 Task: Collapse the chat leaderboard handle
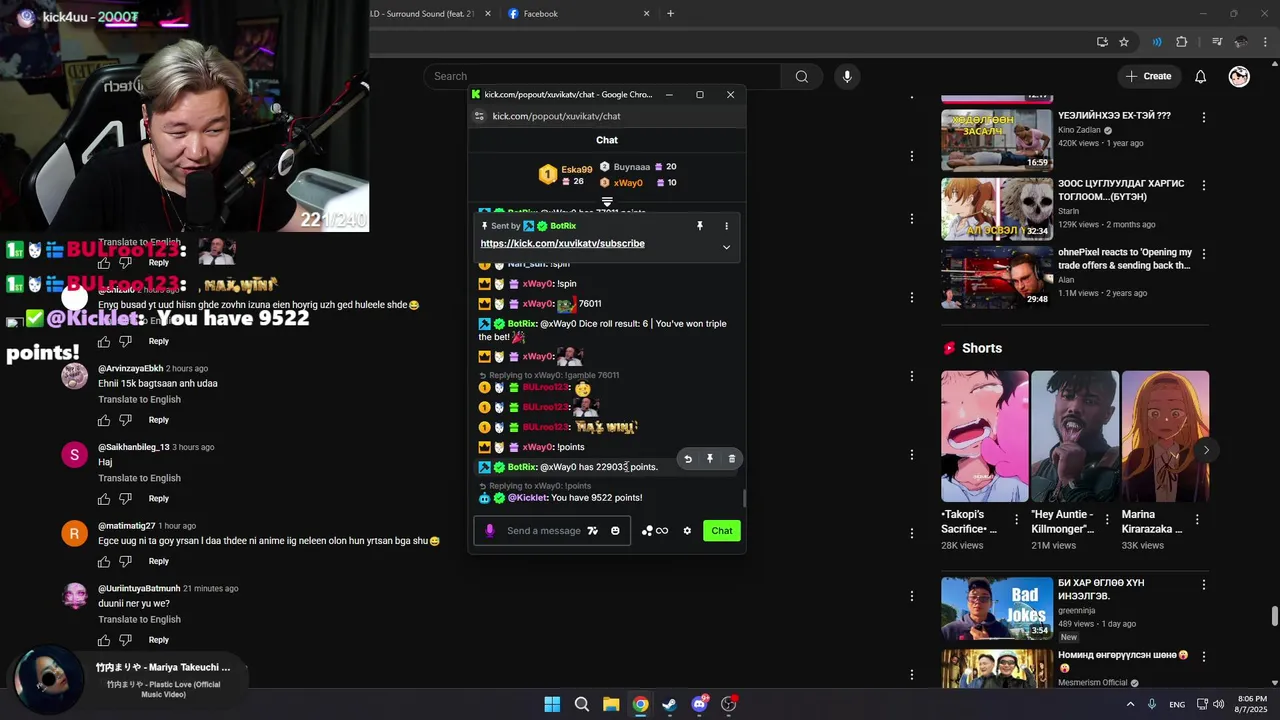(607, 202)
